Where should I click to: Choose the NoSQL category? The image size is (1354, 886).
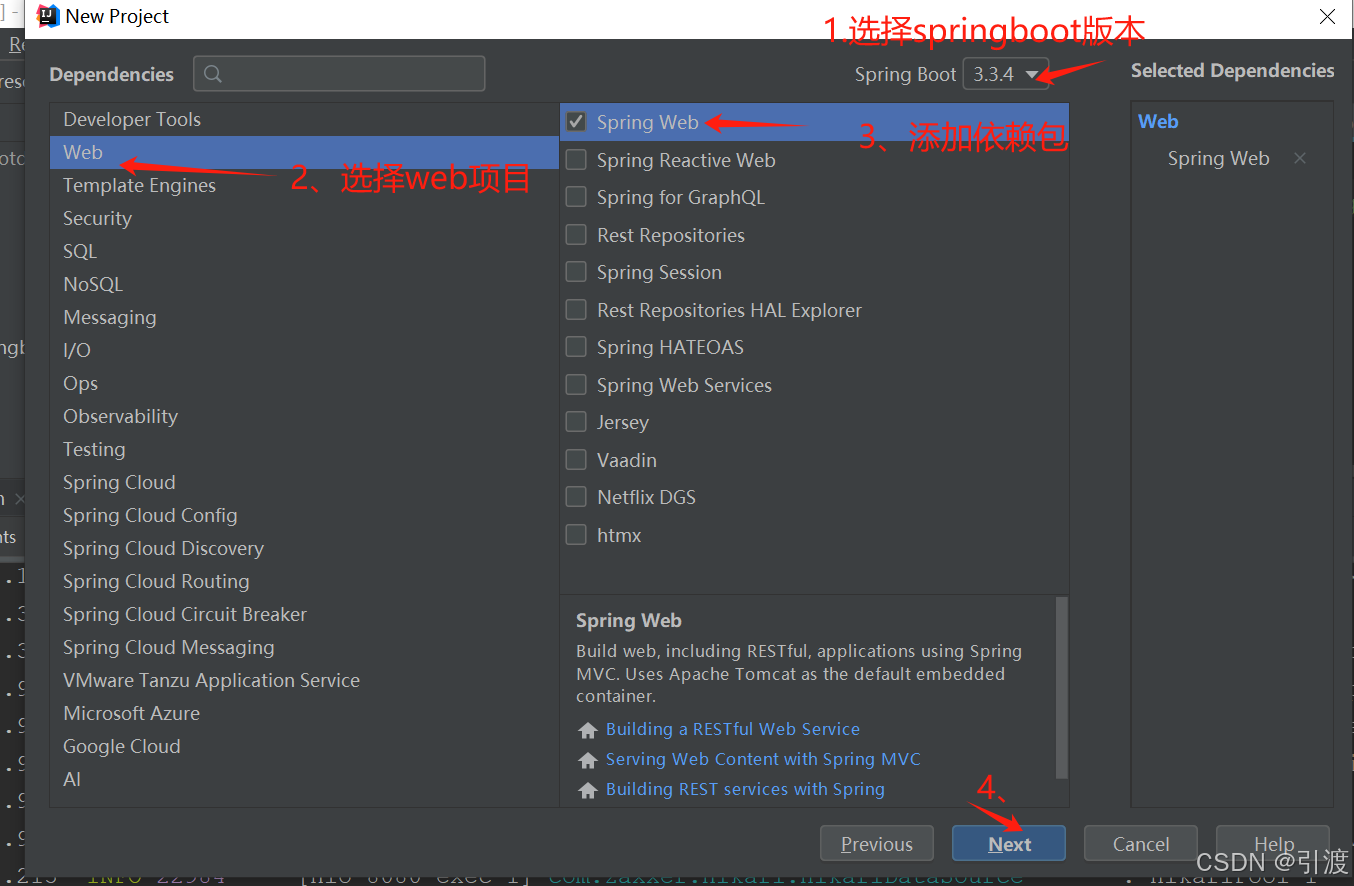(x=304, y=284)
